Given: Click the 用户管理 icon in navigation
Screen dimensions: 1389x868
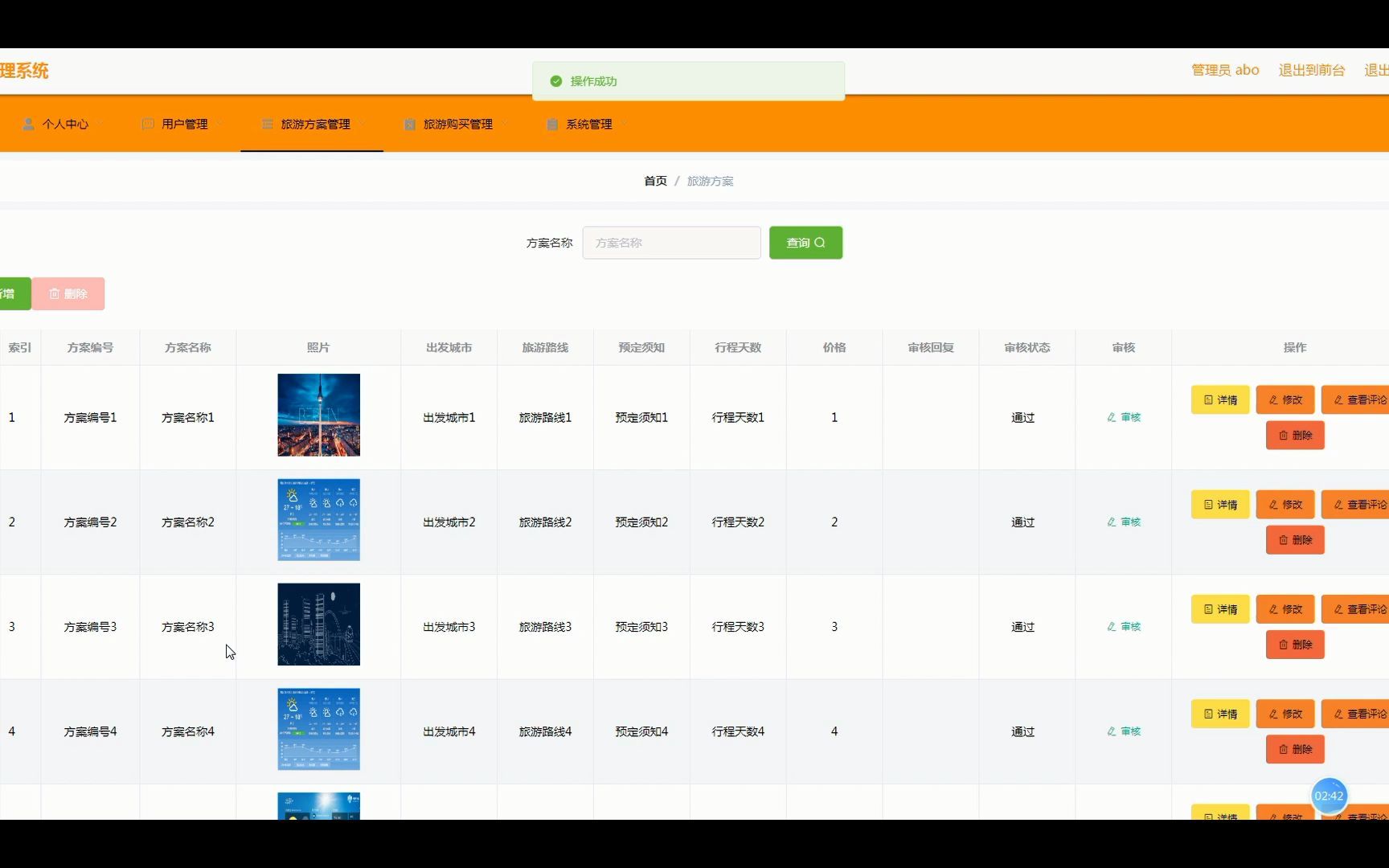Looking at the screenshot, I should 147,124.
